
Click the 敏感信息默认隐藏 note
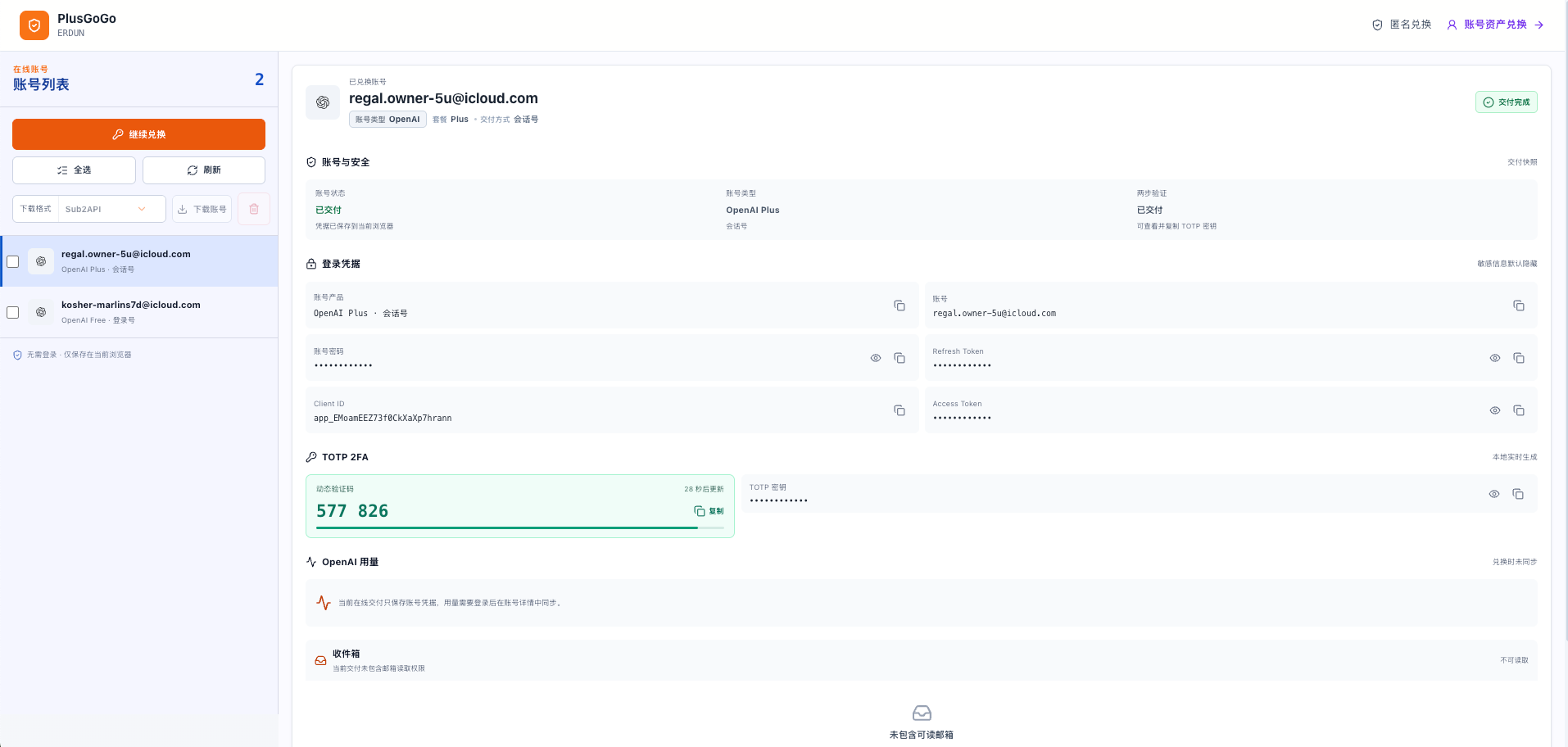click(1507, 264)
